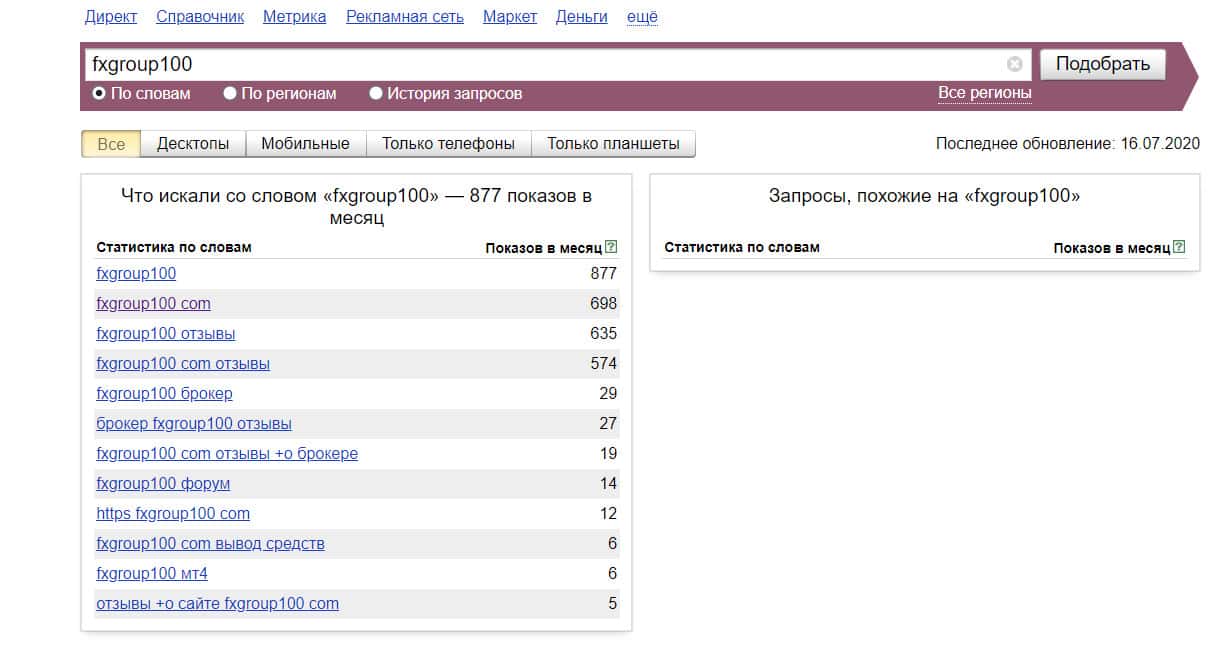This screenshot has height=654, width=1216.
Task: Open help icon in the similar queries panel
Action: coord(1179,247)
